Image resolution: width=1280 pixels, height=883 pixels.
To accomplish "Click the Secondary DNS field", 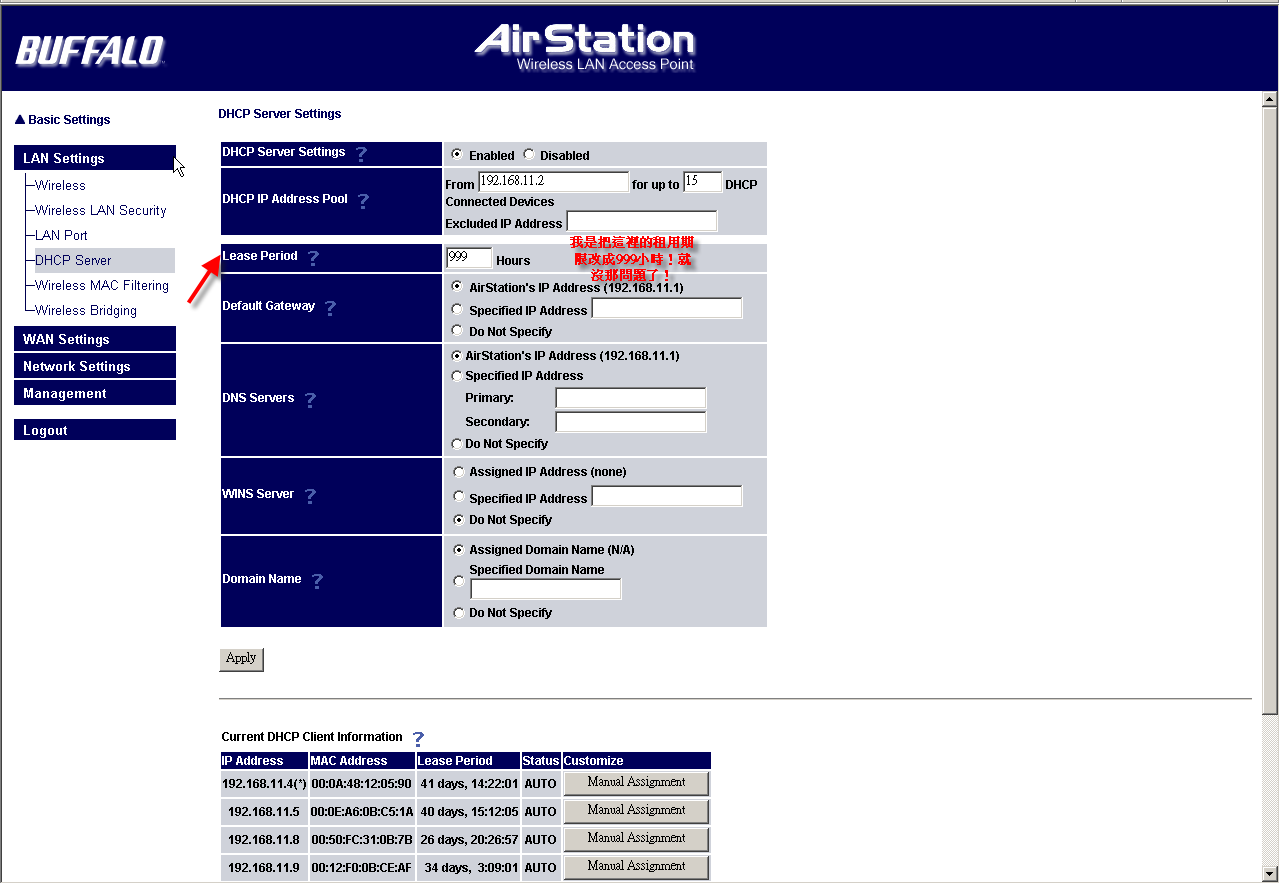I will (x=631, y=422).
